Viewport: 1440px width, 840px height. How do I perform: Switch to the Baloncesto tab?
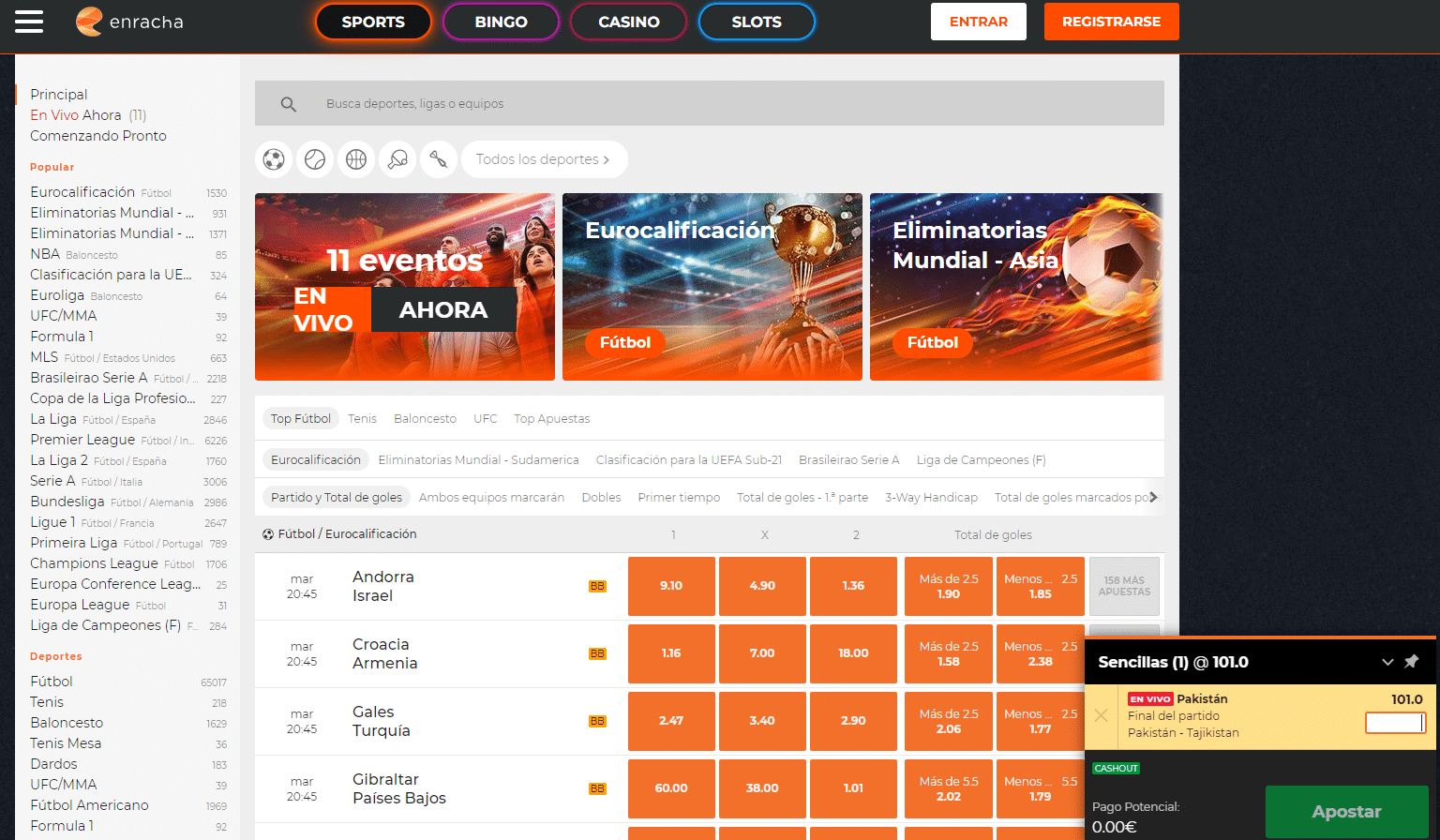tap(425, 419)
